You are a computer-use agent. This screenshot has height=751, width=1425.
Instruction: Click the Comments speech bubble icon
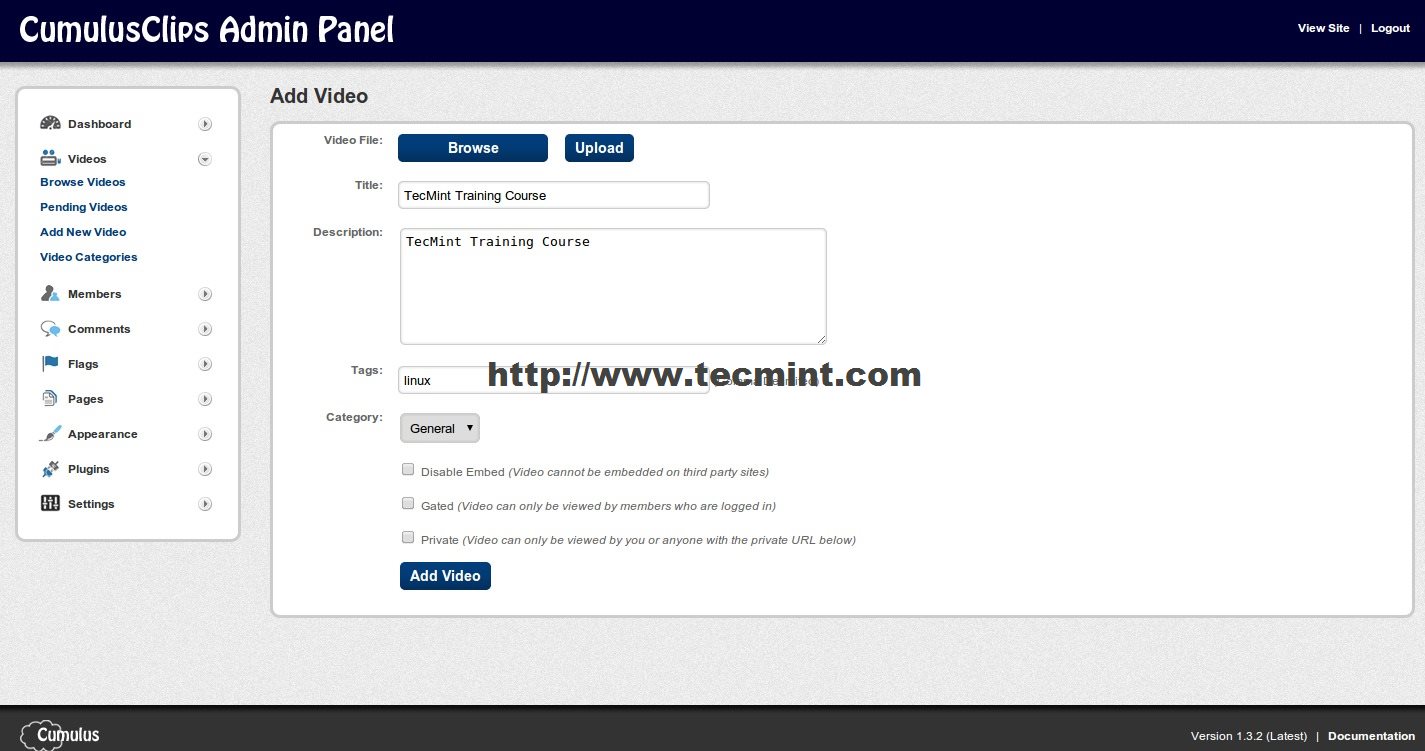pyautogui.click(x=50, y=328)
